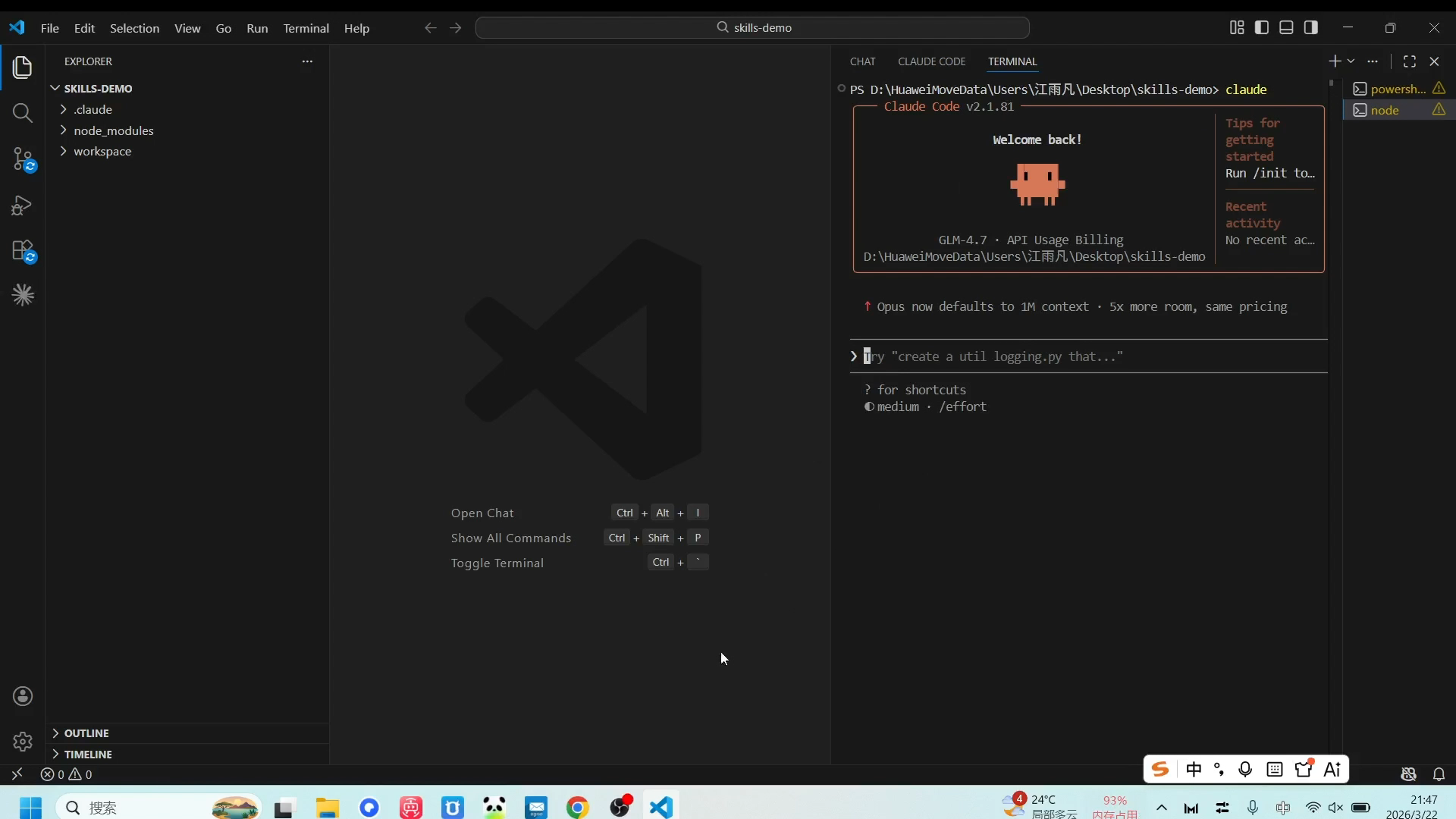Toggle the bottom Panel layout button

tap(1286, 27)
